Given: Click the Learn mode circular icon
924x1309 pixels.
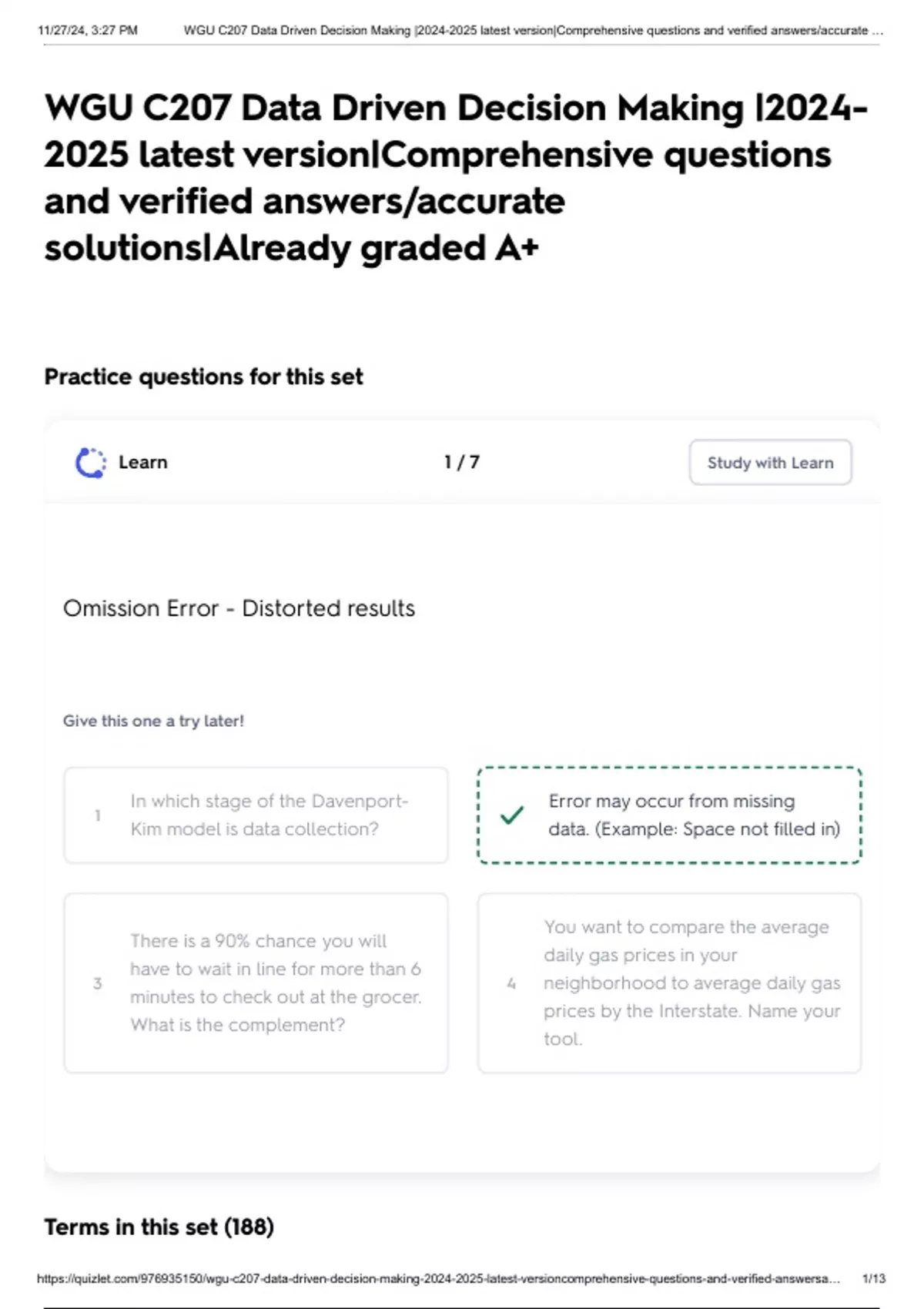Looking at the screenshot, I should [91, 463].
